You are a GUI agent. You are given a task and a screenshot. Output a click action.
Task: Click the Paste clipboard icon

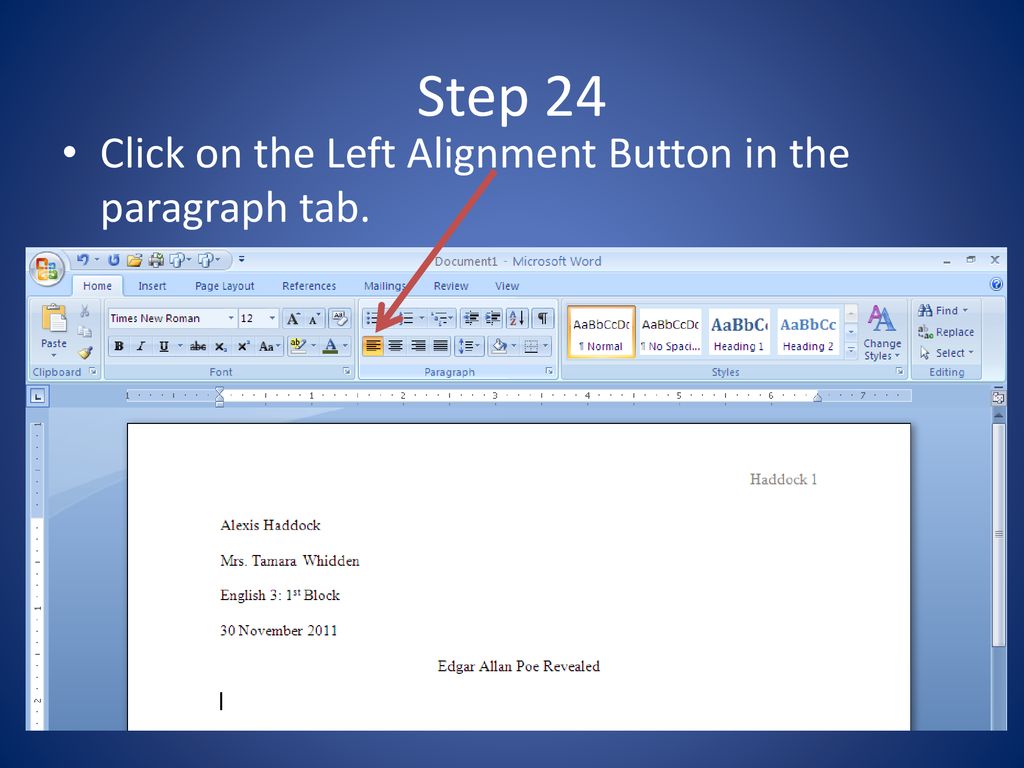pyautogui.click(x=54, y=319)
